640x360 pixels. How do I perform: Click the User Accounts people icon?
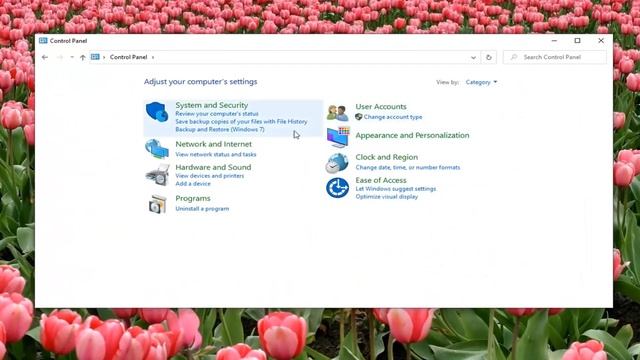338,113
